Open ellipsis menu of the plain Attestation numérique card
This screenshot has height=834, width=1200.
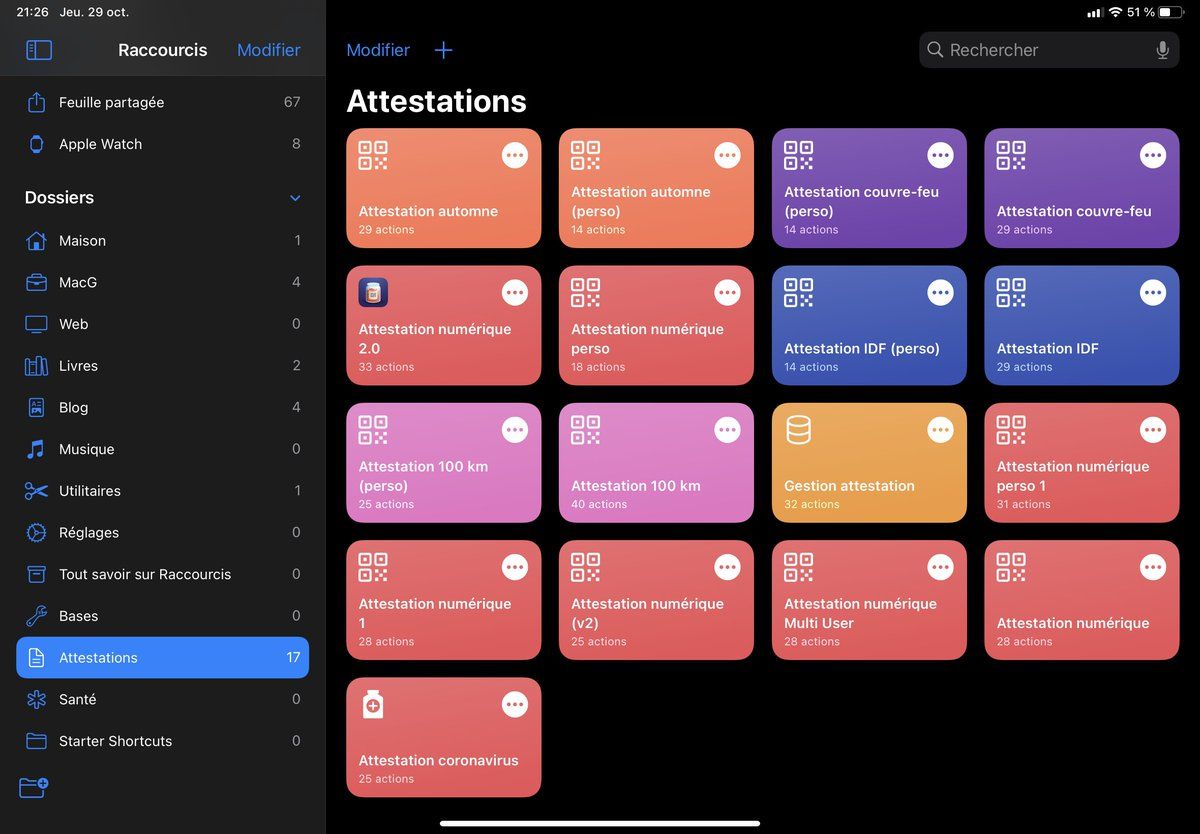point(1153,567)
